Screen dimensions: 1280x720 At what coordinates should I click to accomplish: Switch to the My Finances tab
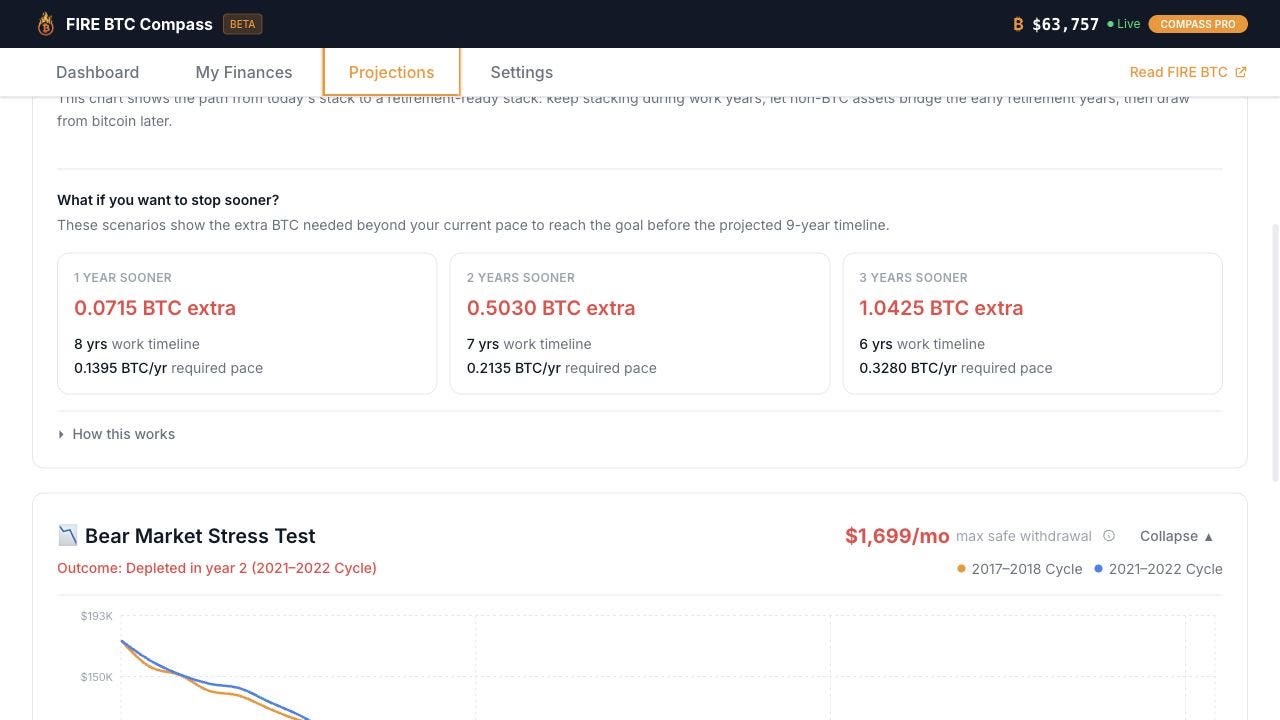[244, 72]
